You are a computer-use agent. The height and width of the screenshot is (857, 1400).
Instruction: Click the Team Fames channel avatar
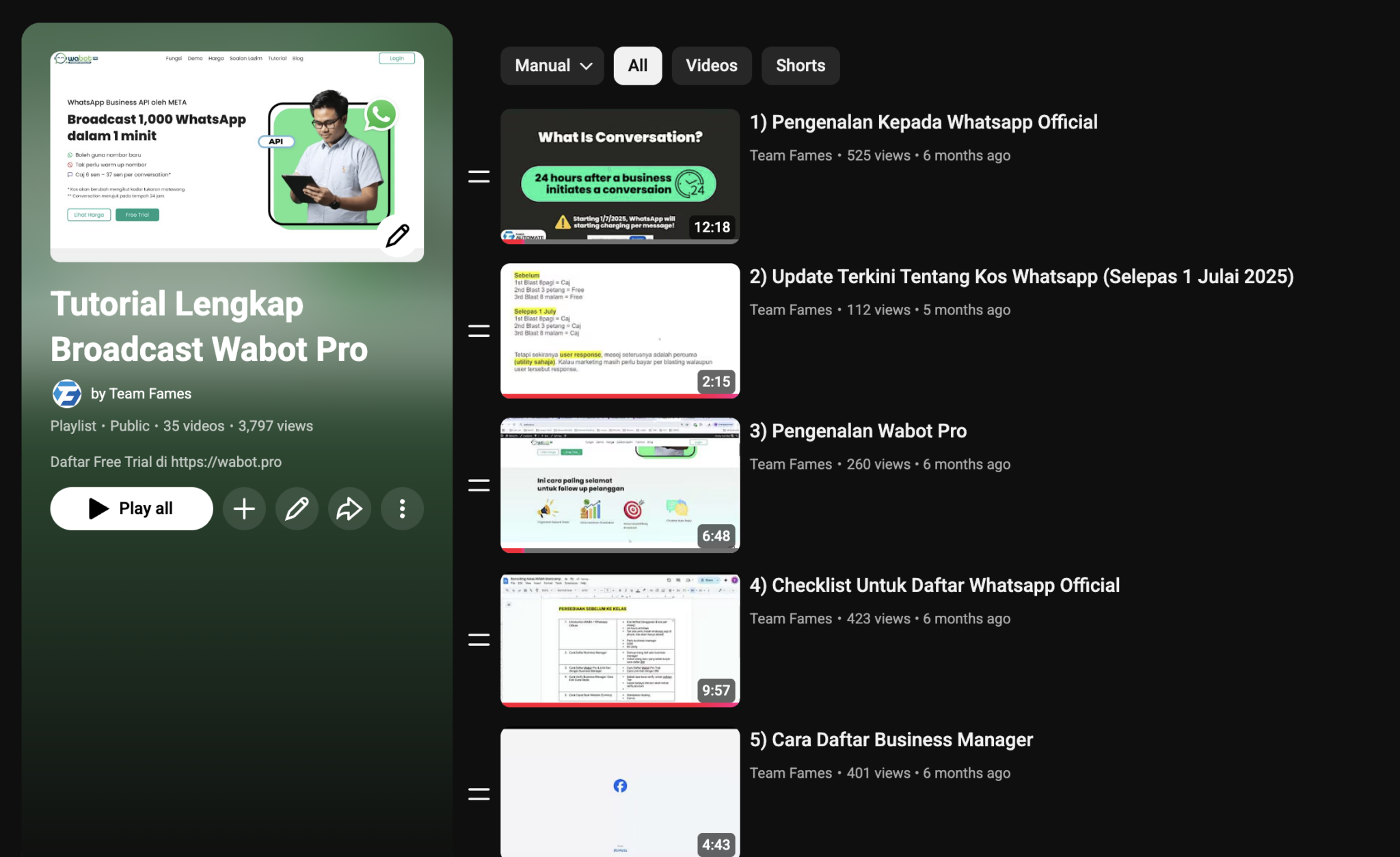(67, 394)
